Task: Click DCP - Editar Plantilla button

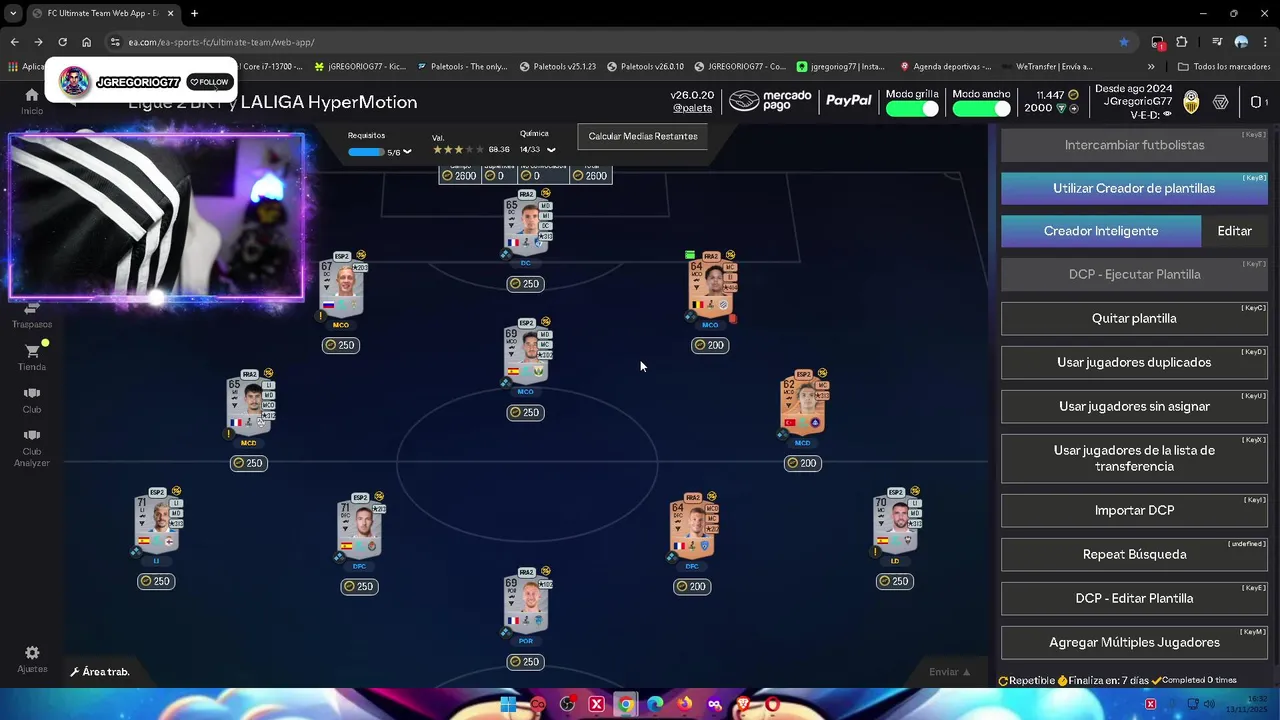Action: [1134, 598]
